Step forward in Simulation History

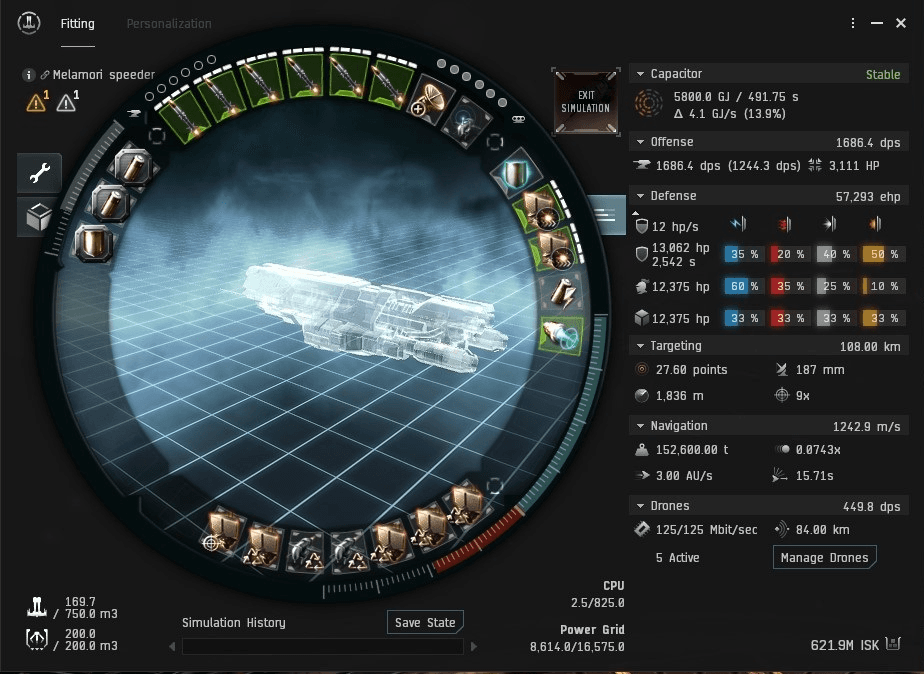click(x=474, y=646)
